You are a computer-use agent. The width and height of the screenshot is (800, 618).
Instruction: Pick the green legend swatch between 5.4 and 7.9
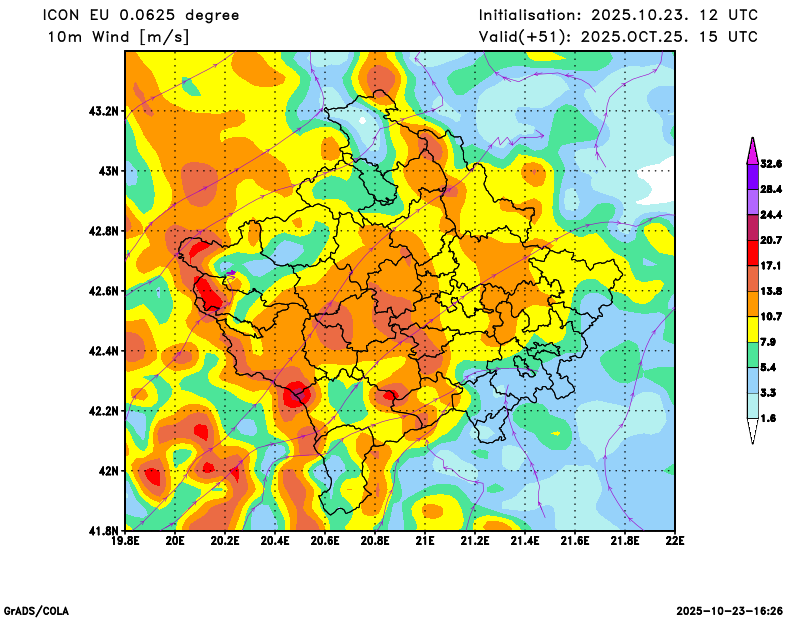751,355
